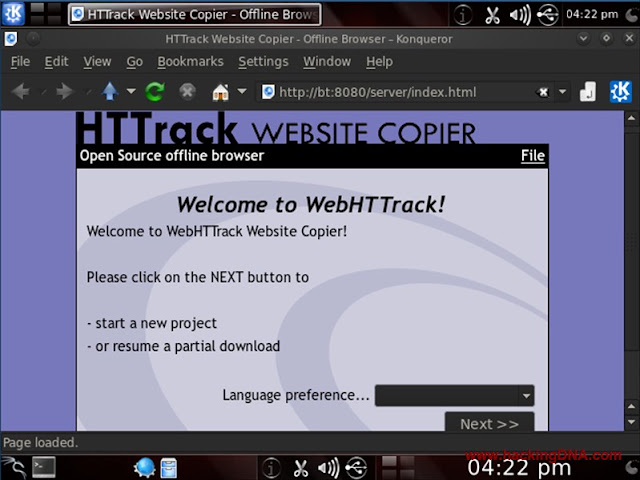The width and height of the screenshot is (640, 480).
Task: Launch the blue globe browser icon in bottom panel
Action: click(x=144, y=467)
